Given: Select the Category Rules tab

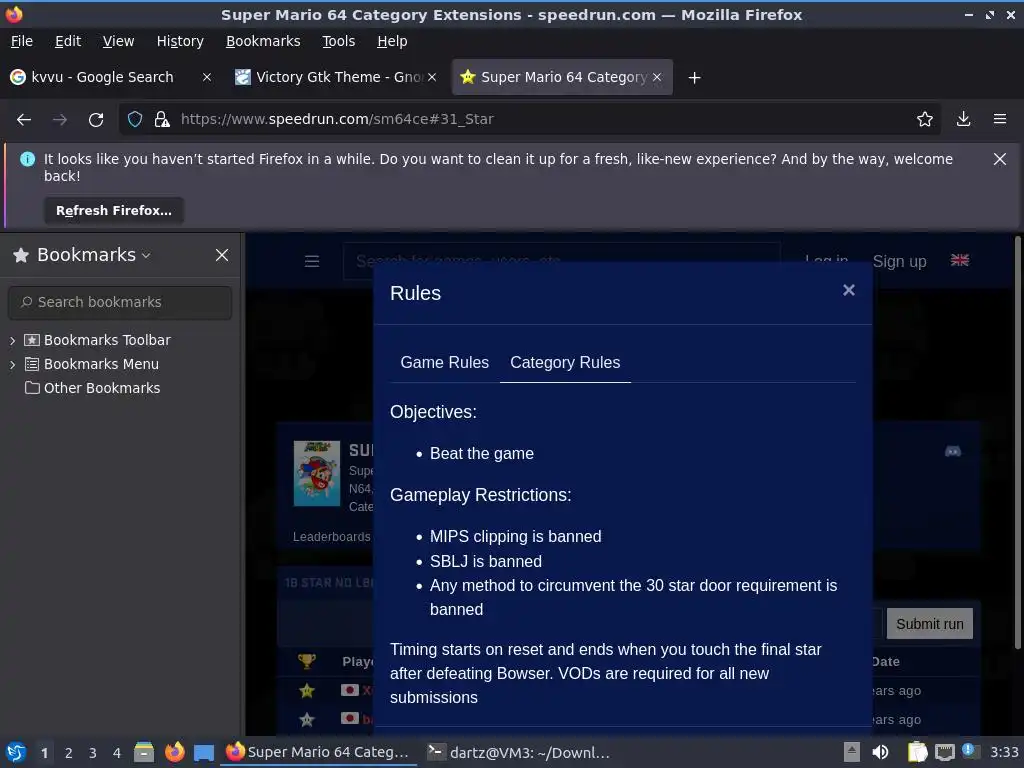Looking at the screenshot, I should pyautogui.click(x=565, y=362).
